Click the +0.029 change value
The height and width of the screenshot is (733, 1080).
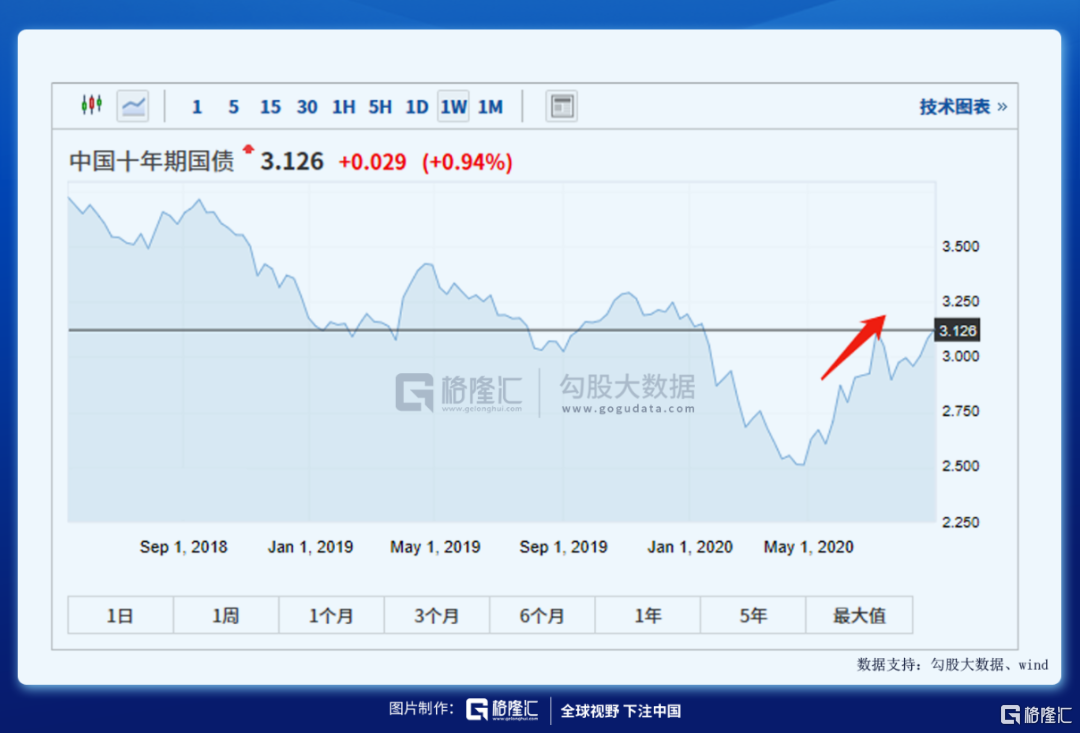[373, 162]
